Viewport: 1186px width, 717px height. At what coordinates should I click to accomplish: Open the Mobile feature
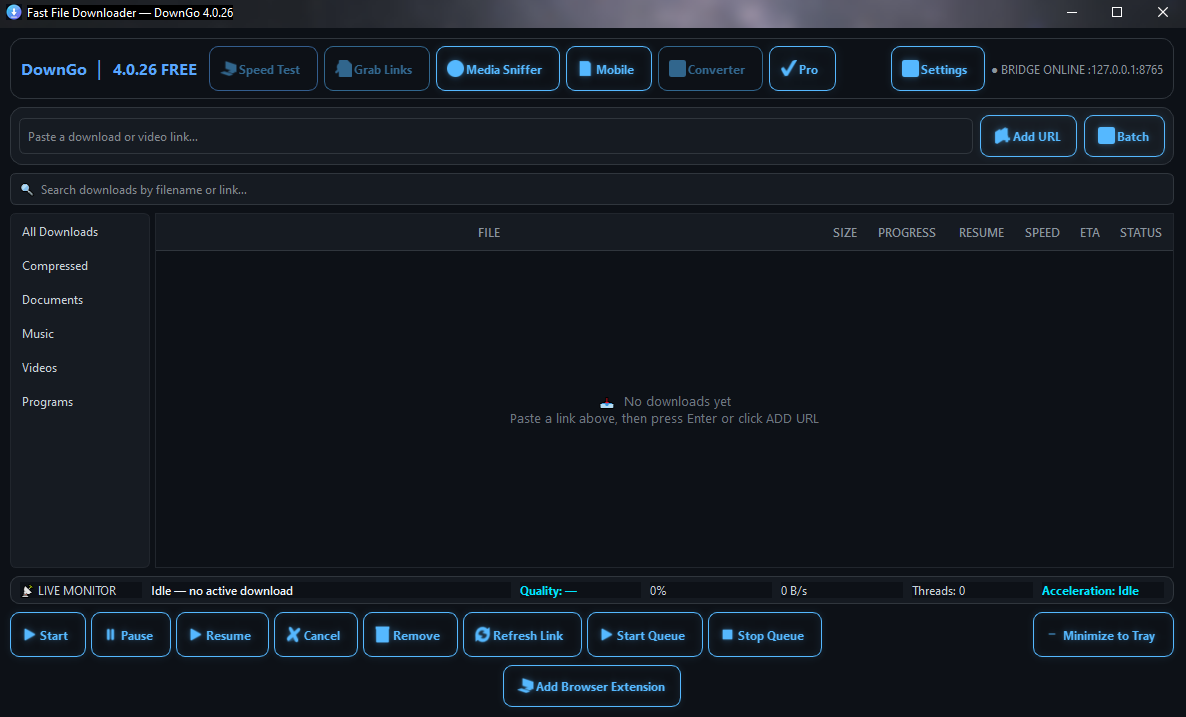click(609, 69)
